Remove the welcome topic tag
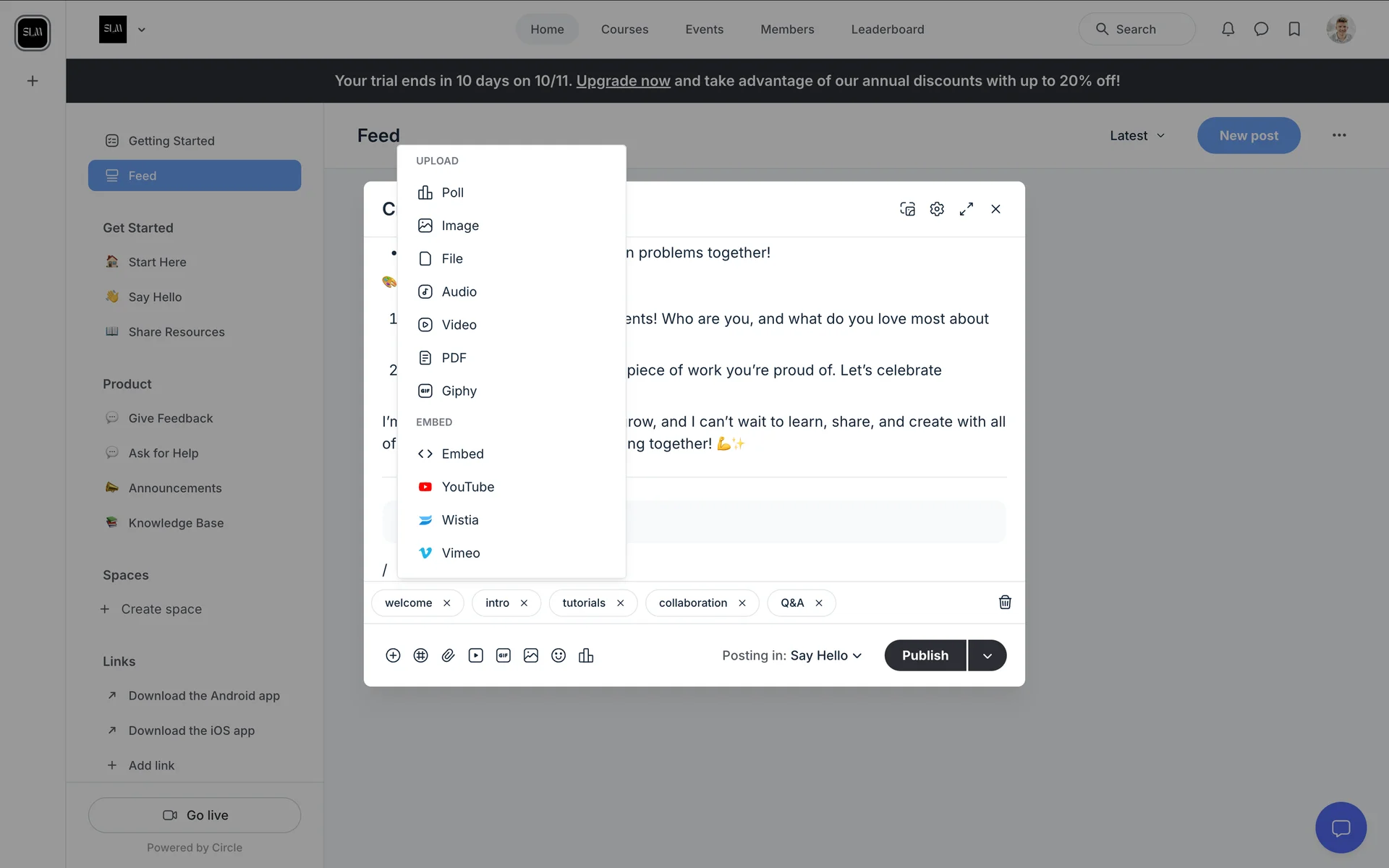1389x868 pixels. pos(447,603)
